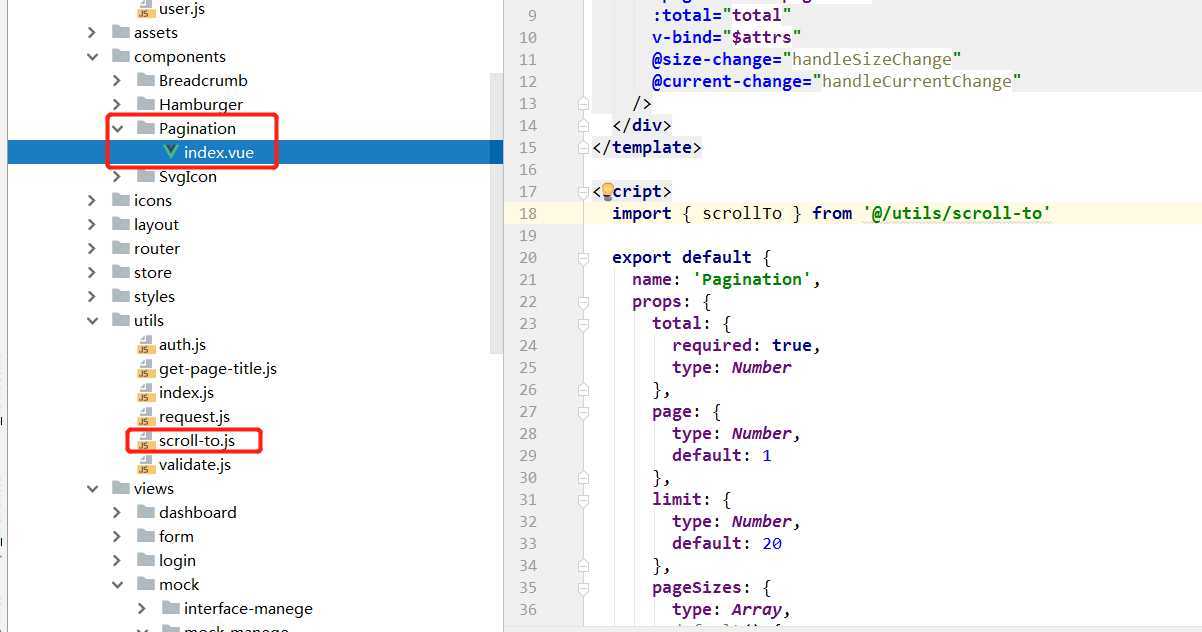Collapse the views folder arrow
Viewport: 1202px width, 632px height.
[x=93, y=489]
